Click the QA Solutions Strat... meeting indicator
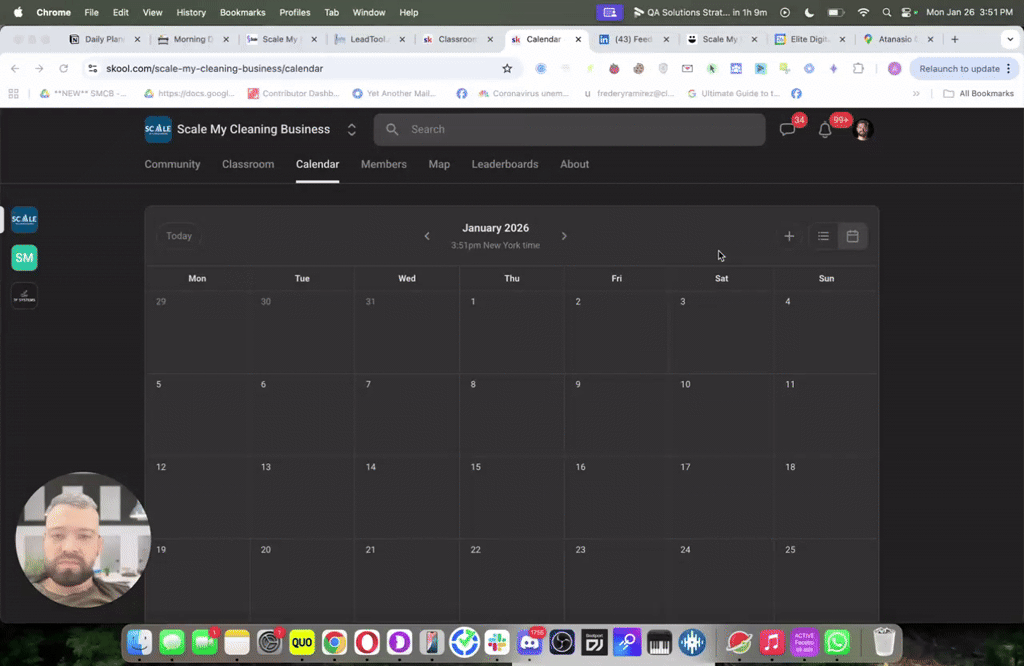This screenshot has width=1024, height=666. pyautogui.click(x=700, y=12)
